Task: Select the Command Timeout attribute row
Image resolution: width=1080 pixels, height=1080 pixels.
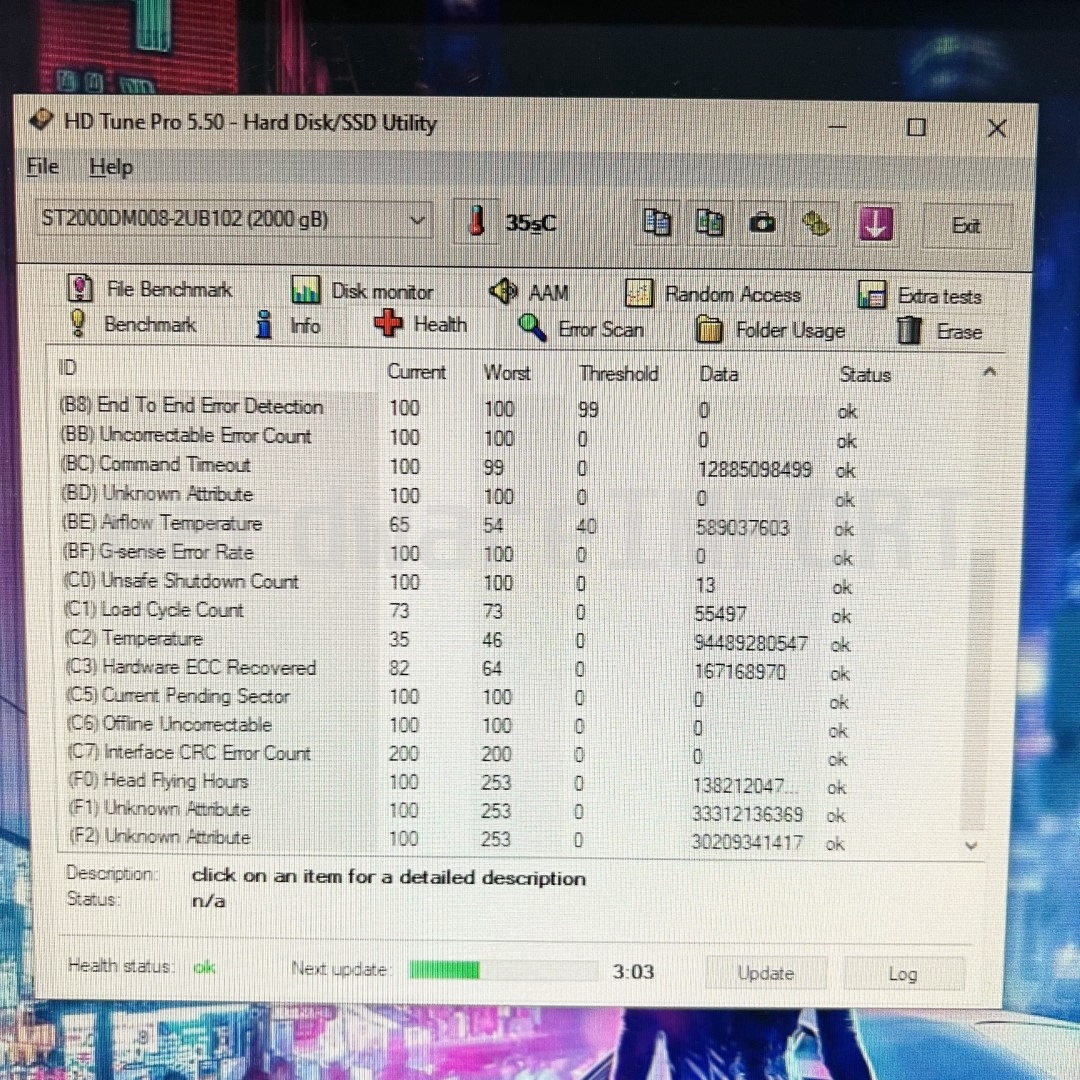Action: point(458,467)
